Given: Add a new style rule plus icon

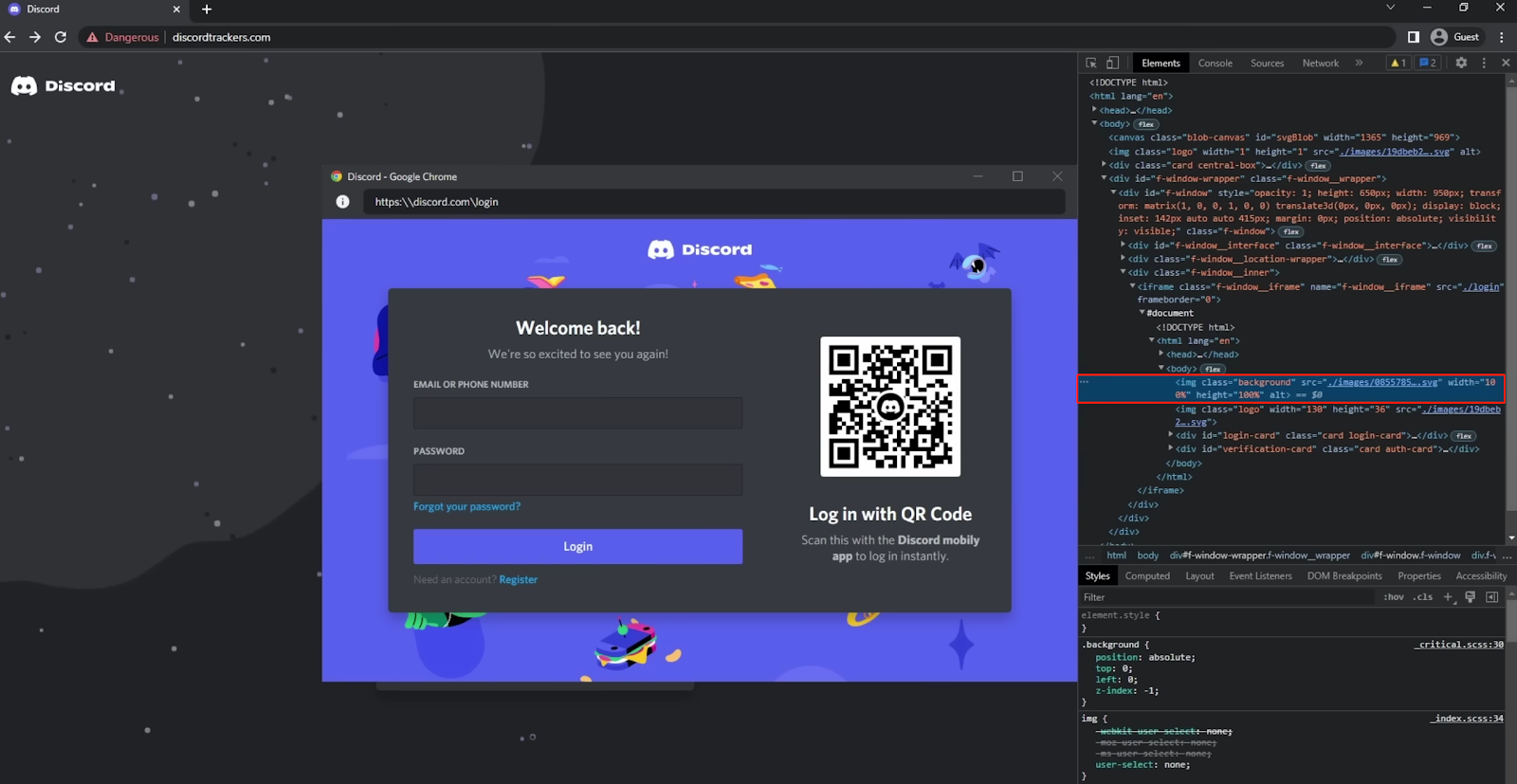Looking at the screenshot, I should tap(1448, 597).
